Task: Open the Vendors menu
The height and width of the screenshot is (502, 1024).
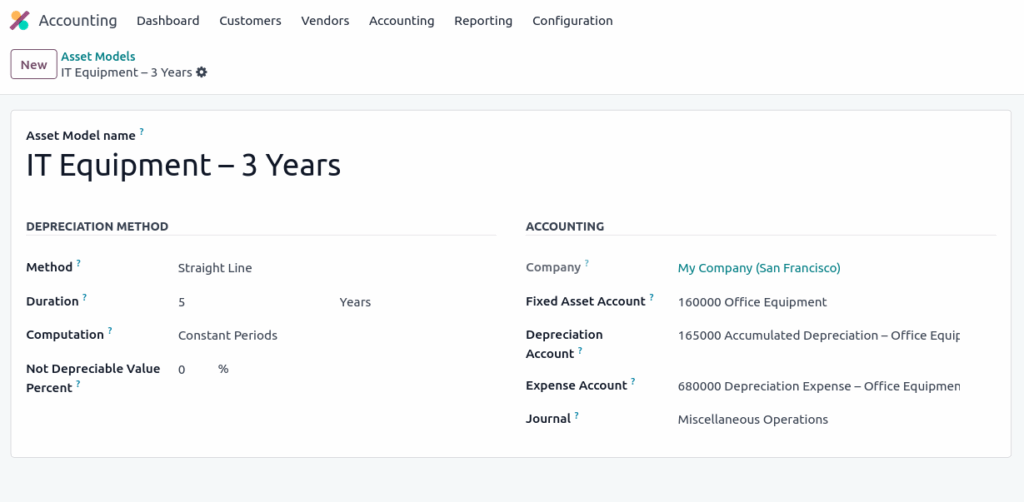Action: click(325, 21)
